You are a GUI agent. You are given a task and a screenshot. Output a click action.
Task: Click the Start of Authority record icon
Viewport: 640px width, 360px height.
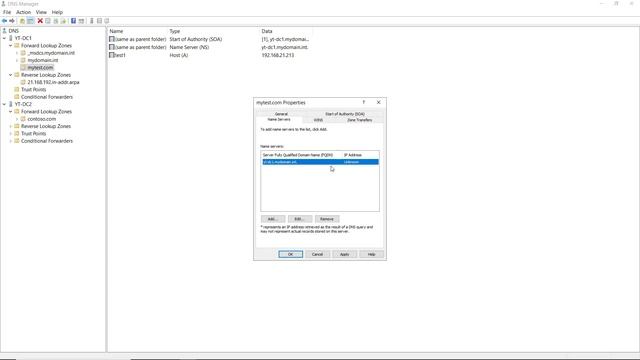coord(112,39)
